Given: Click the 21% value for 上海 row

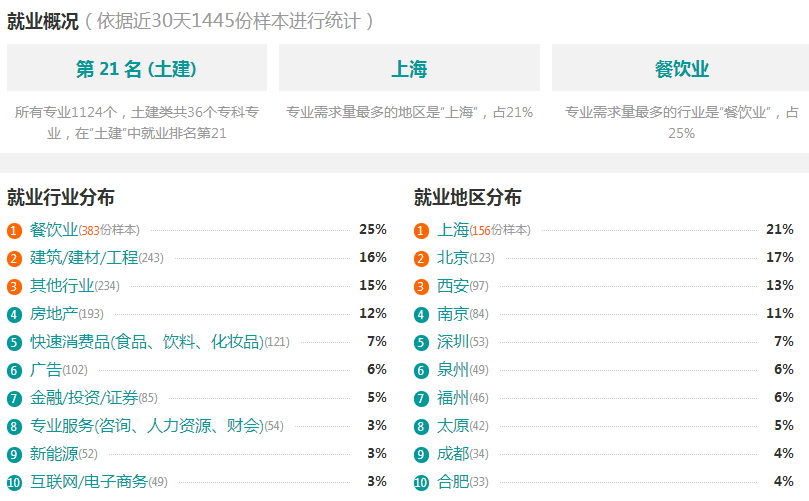Looking at the screenshot, I should (780, 229).
